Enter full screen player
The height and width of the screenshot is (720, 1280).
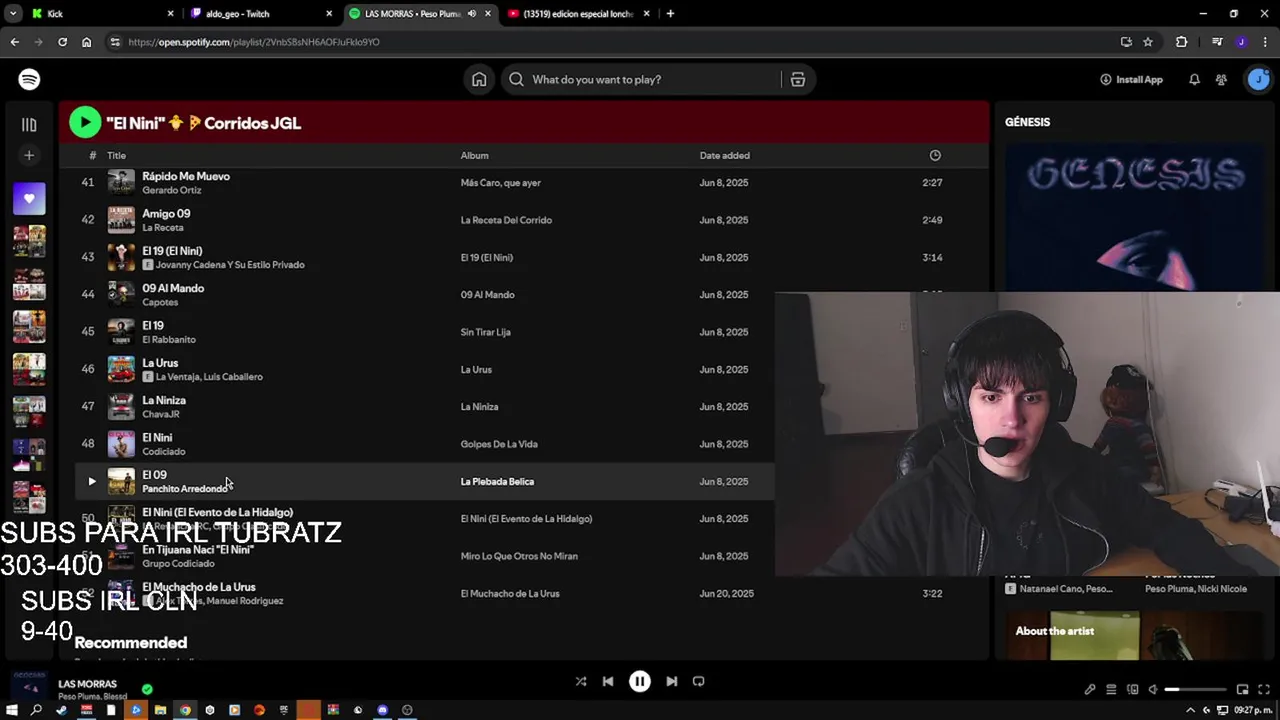coord(1264,689)
